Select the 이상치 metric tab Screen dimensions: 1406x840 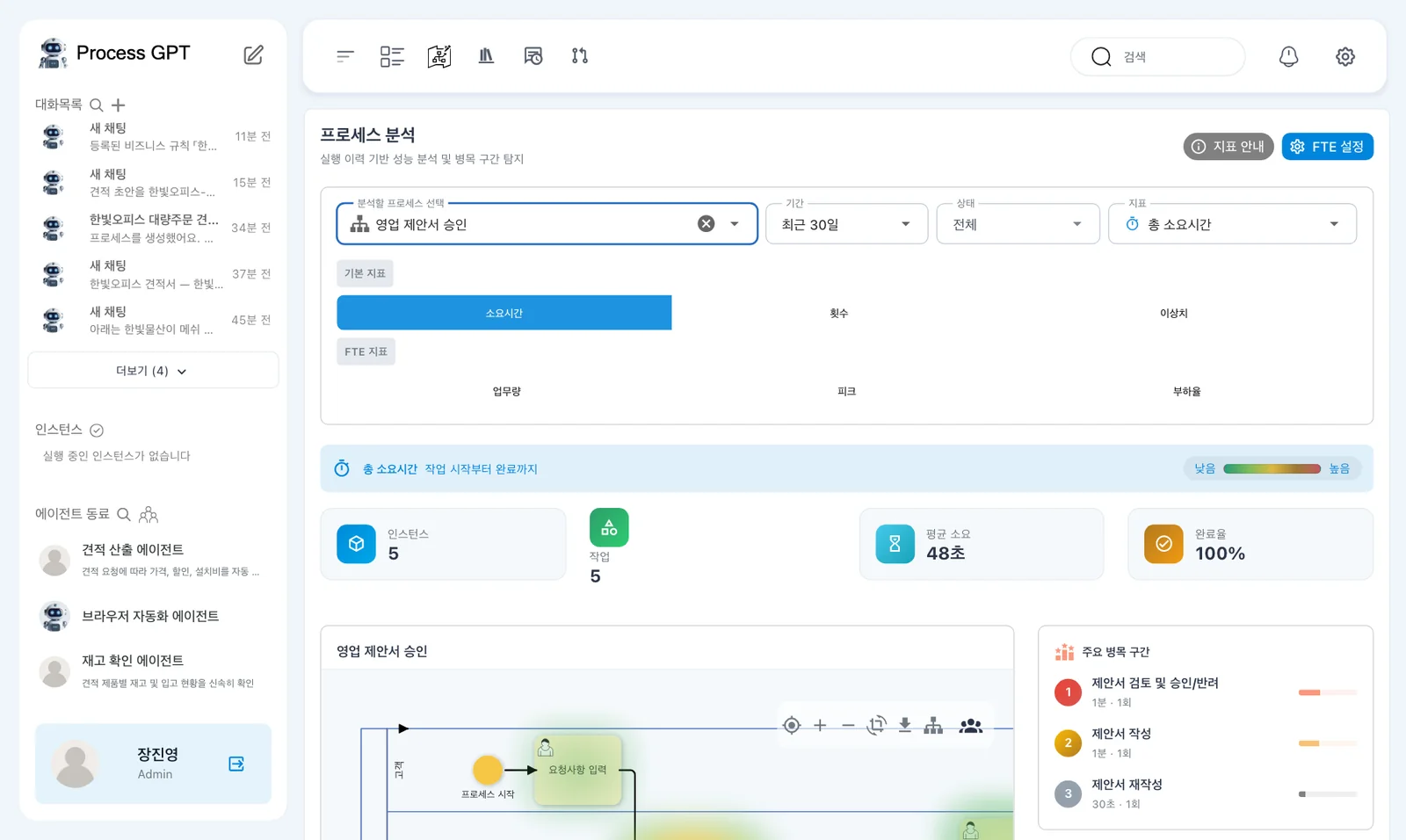(1174, 313)
